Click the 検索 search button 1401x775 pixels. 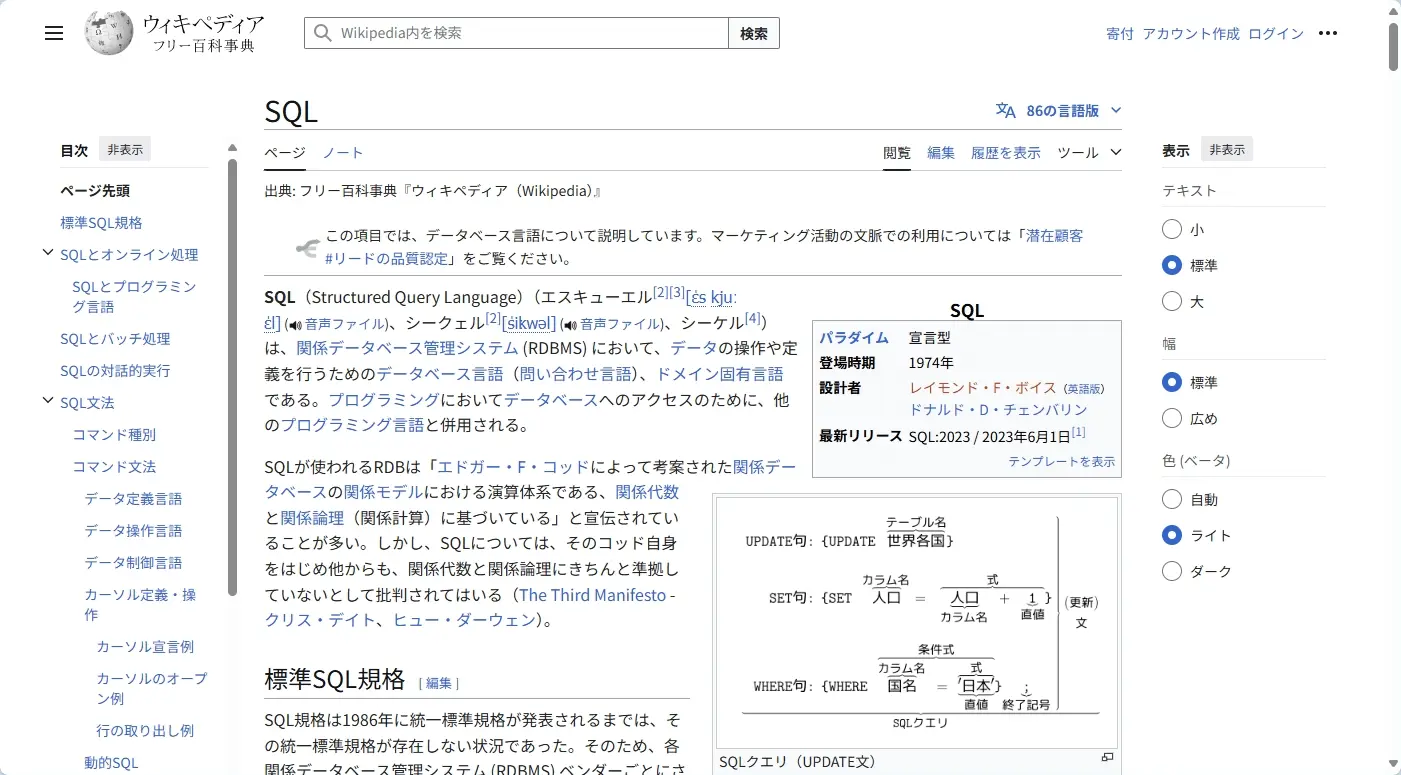(x=754, y=33)
